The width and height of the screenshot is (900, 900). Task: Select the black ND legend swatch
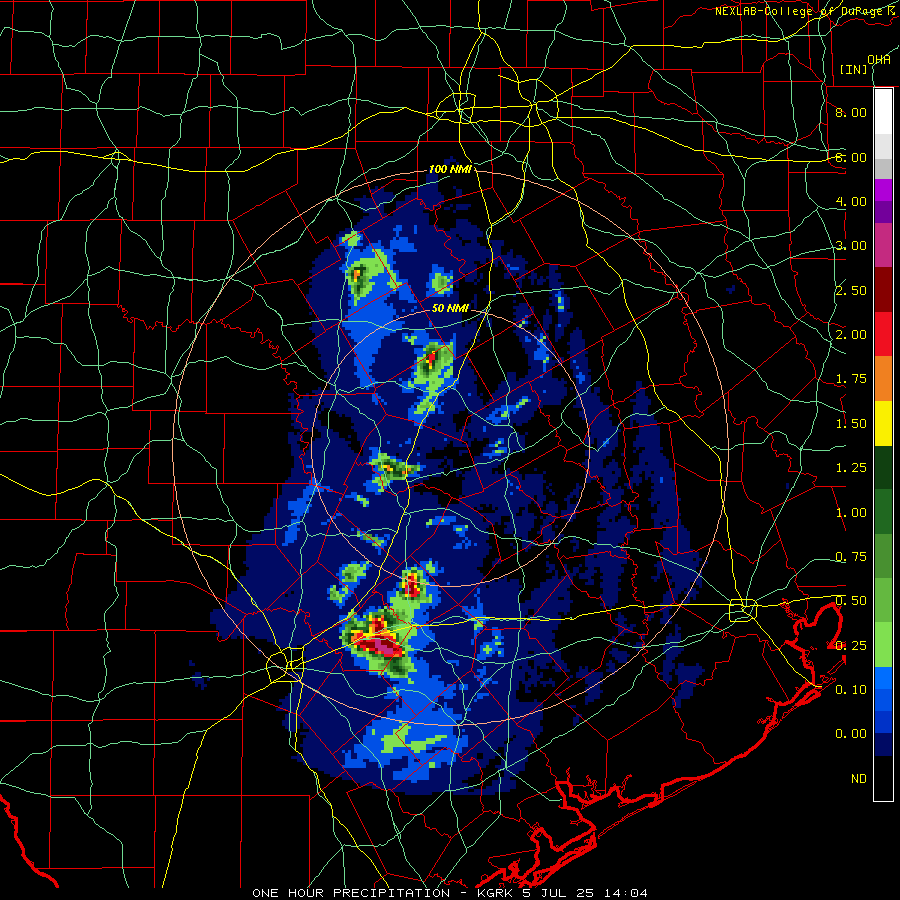(x=883, y=778)
